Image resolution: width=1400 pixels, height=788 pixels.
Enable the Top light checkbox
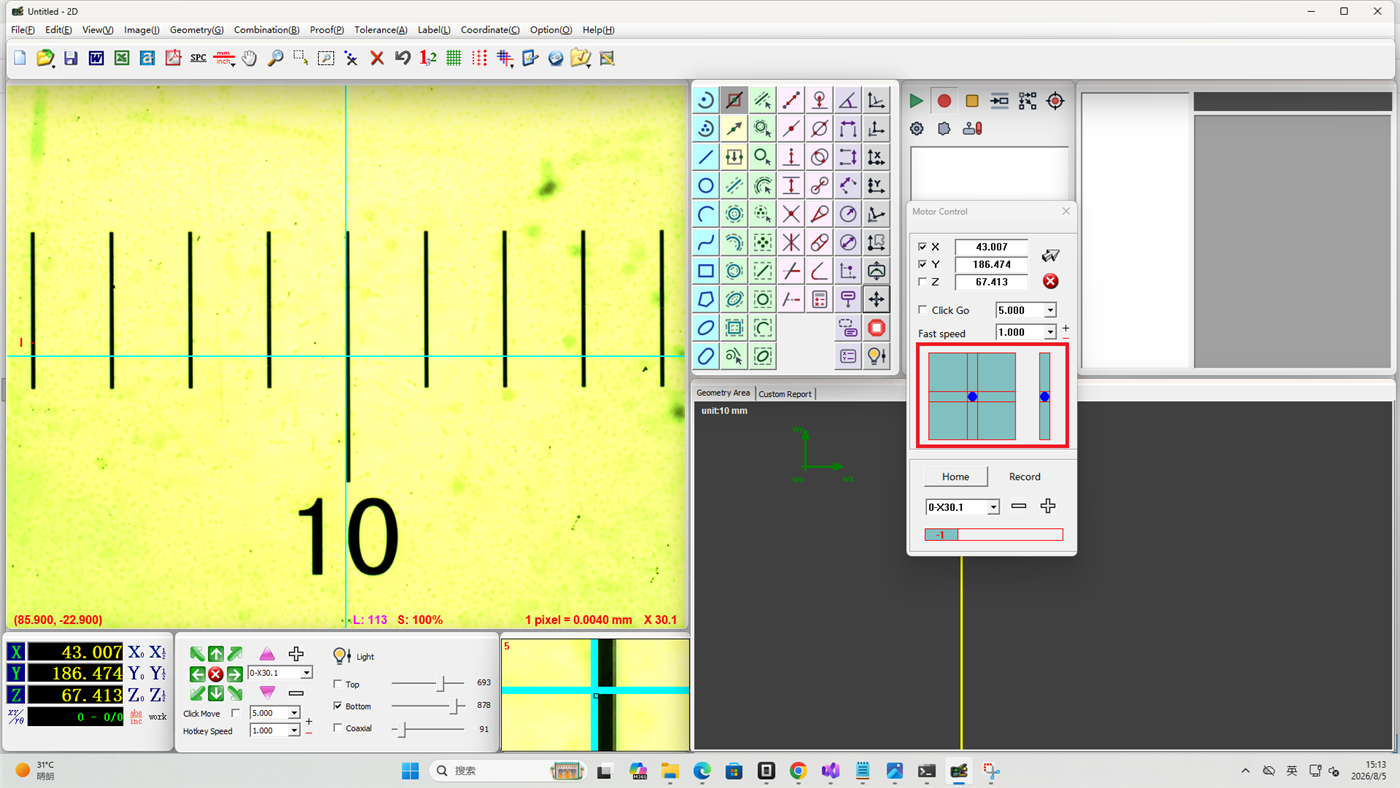pyautogui.click(x=337, y=684)
